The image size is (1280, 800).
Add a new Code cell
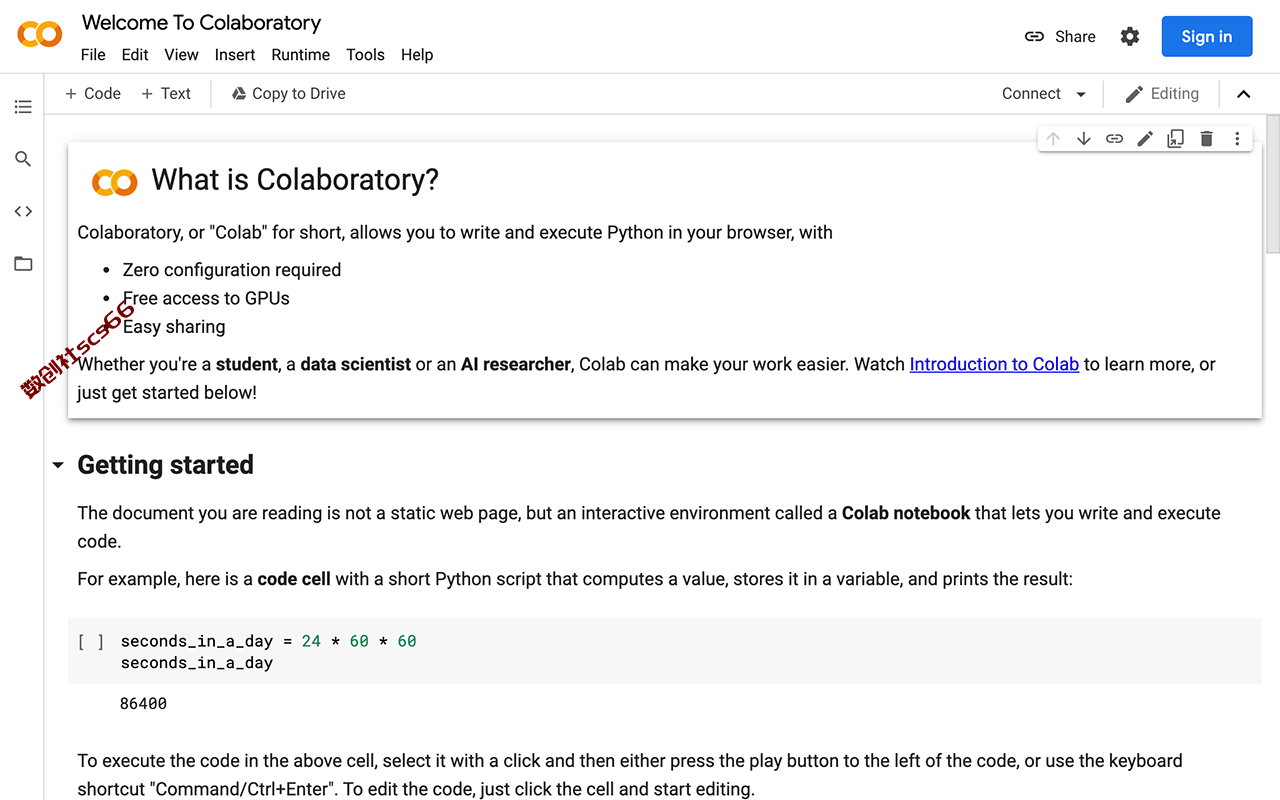93,94
